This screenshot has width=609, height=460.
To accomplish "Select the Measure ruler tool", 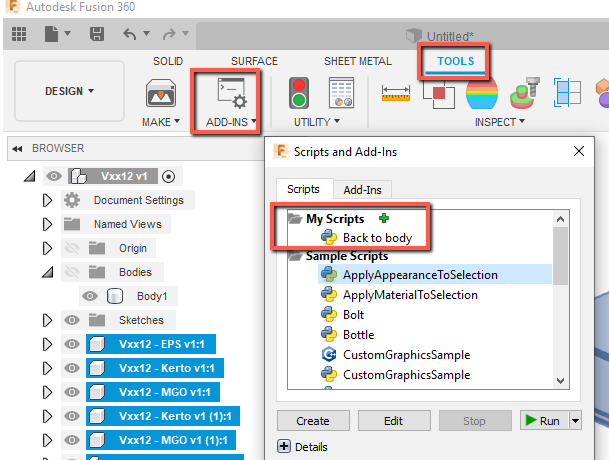I will tap(396, 93).
